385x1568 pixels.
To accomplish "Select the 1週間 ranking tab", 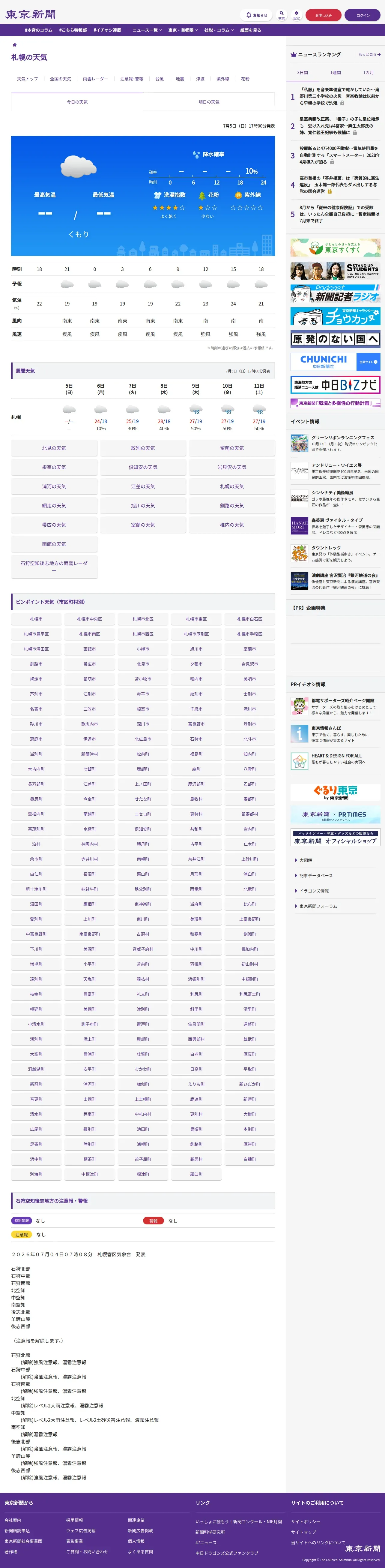I will pos(336,72).
